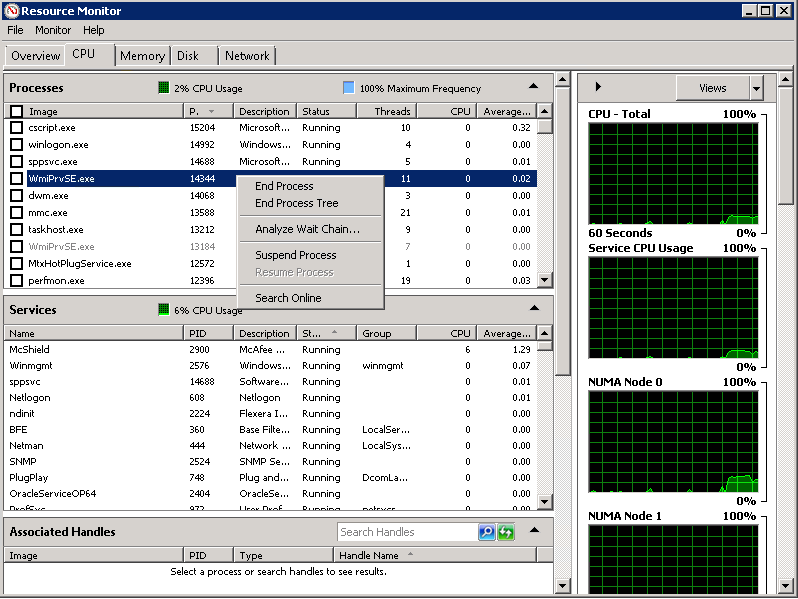The width and height of the screenshot is (798, 599).
Task: Enable the perfmon.exe process checkbox
Action: click(17, 281)
